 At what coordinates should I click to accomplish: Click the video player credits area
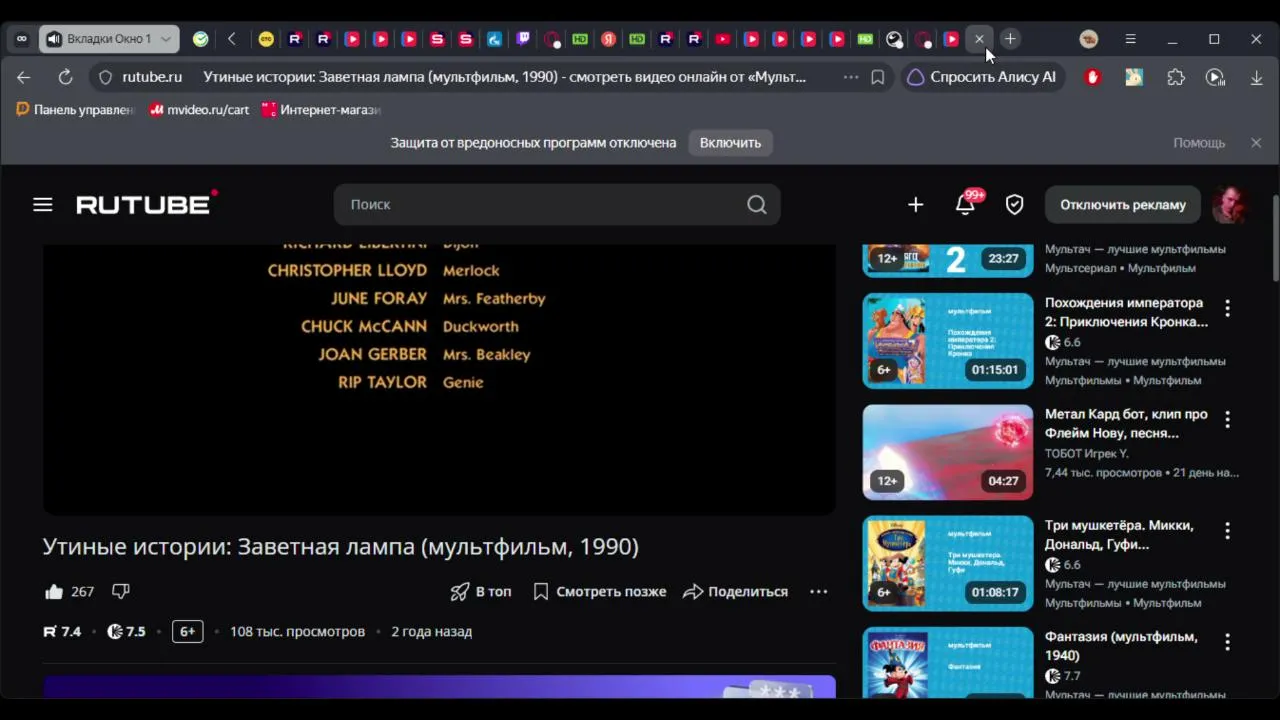pyautogui.click(x=439, y=380)
